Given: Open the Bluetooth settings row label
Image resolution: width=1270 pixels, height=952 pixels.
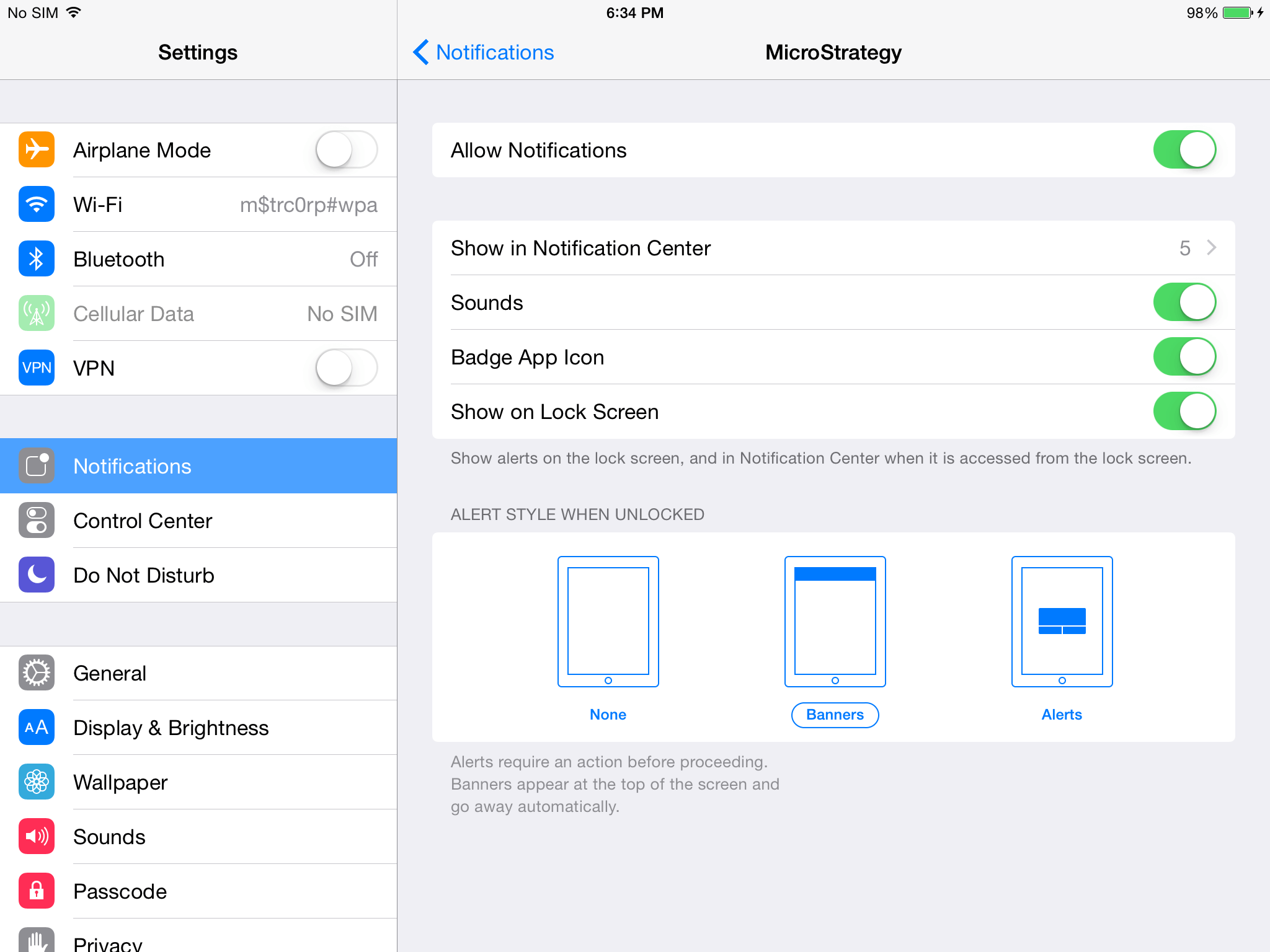Looking at the screenshot, I should pos(119,259).
